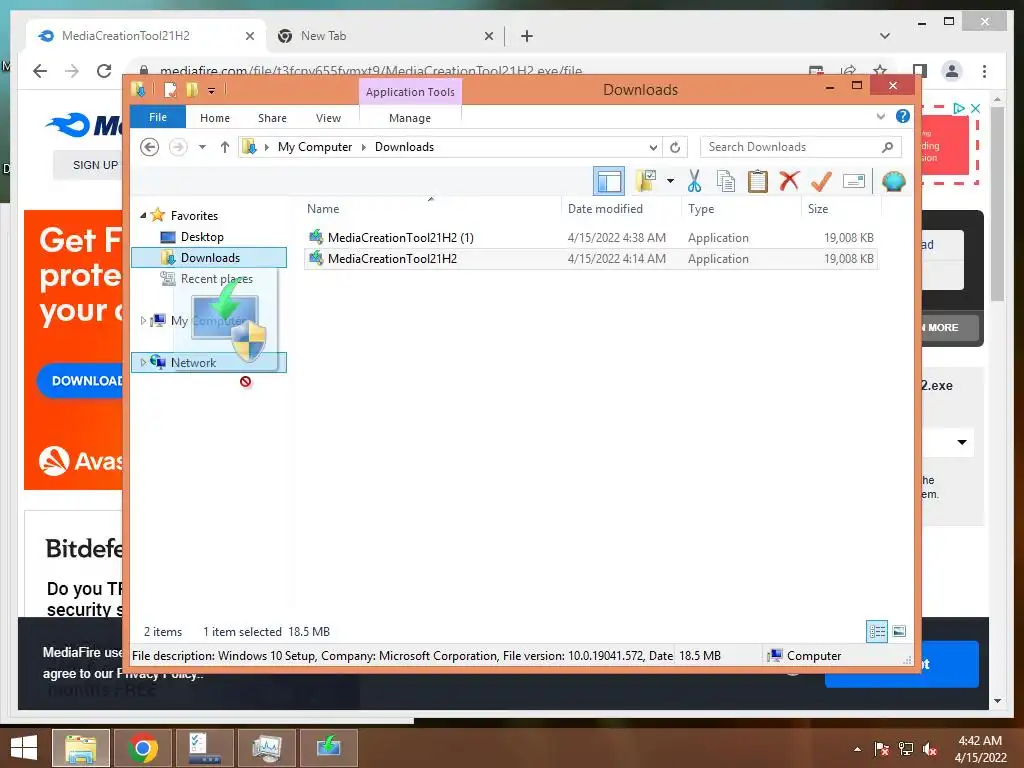Click the volume muted tray icon

(929, 749)
